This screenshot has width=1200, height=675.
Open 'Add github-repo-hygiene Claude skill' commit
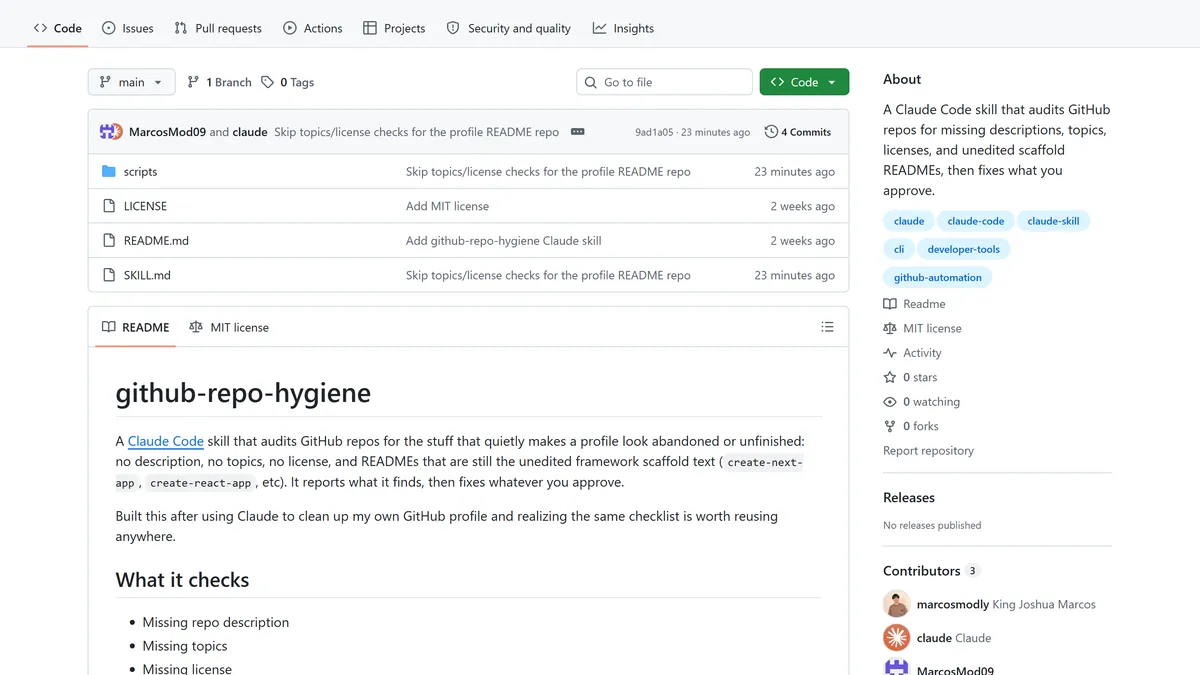504,241
